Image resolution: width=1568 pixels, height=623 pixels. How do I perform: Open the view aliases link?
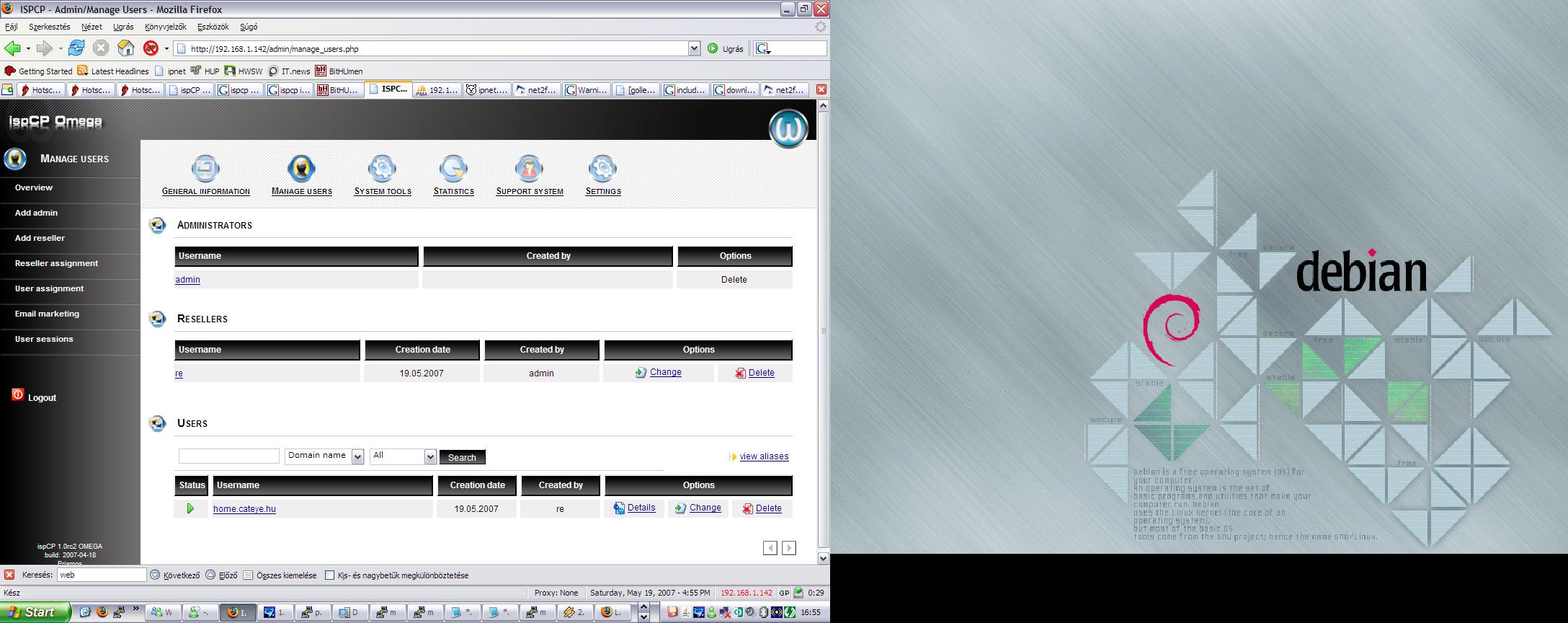764,456
